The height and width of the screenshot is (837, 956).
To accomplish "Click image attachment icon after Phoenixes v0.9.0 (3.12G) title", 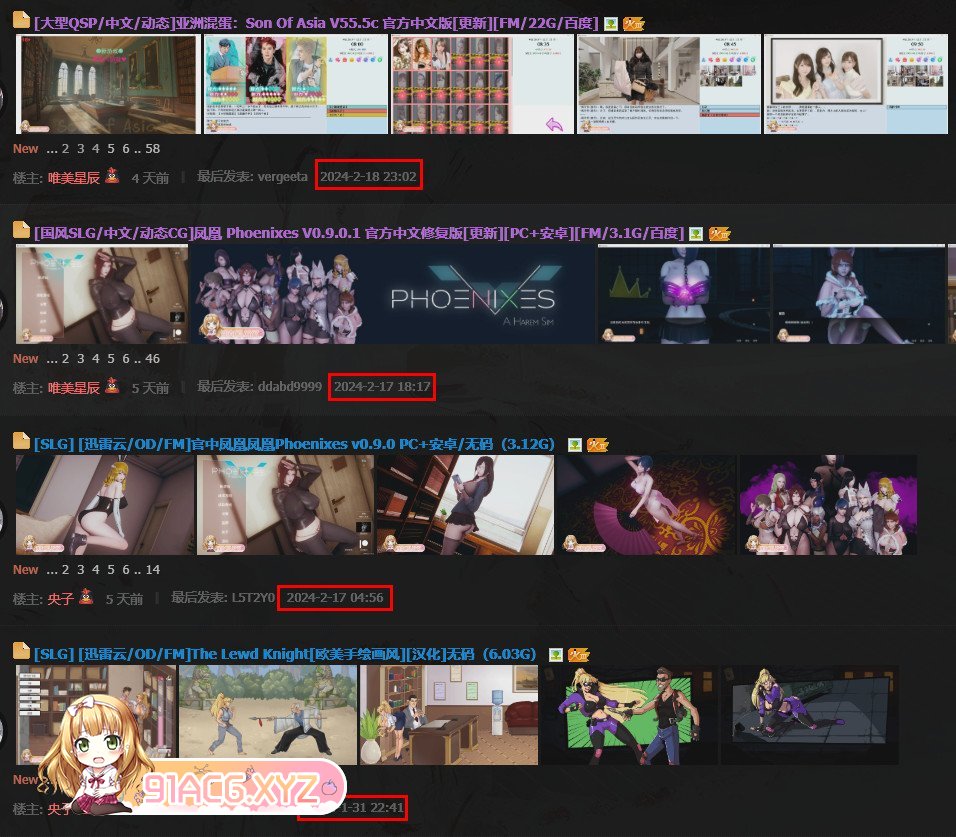I will pyautogui.click(x=575, y=445).
